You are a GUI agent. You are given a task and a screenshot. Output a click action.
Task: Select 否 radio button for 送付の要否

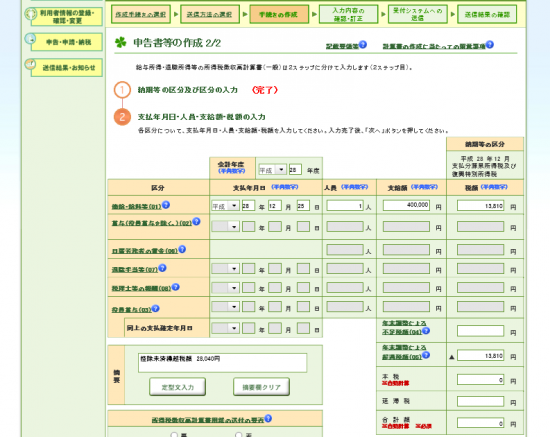[239, 435]
